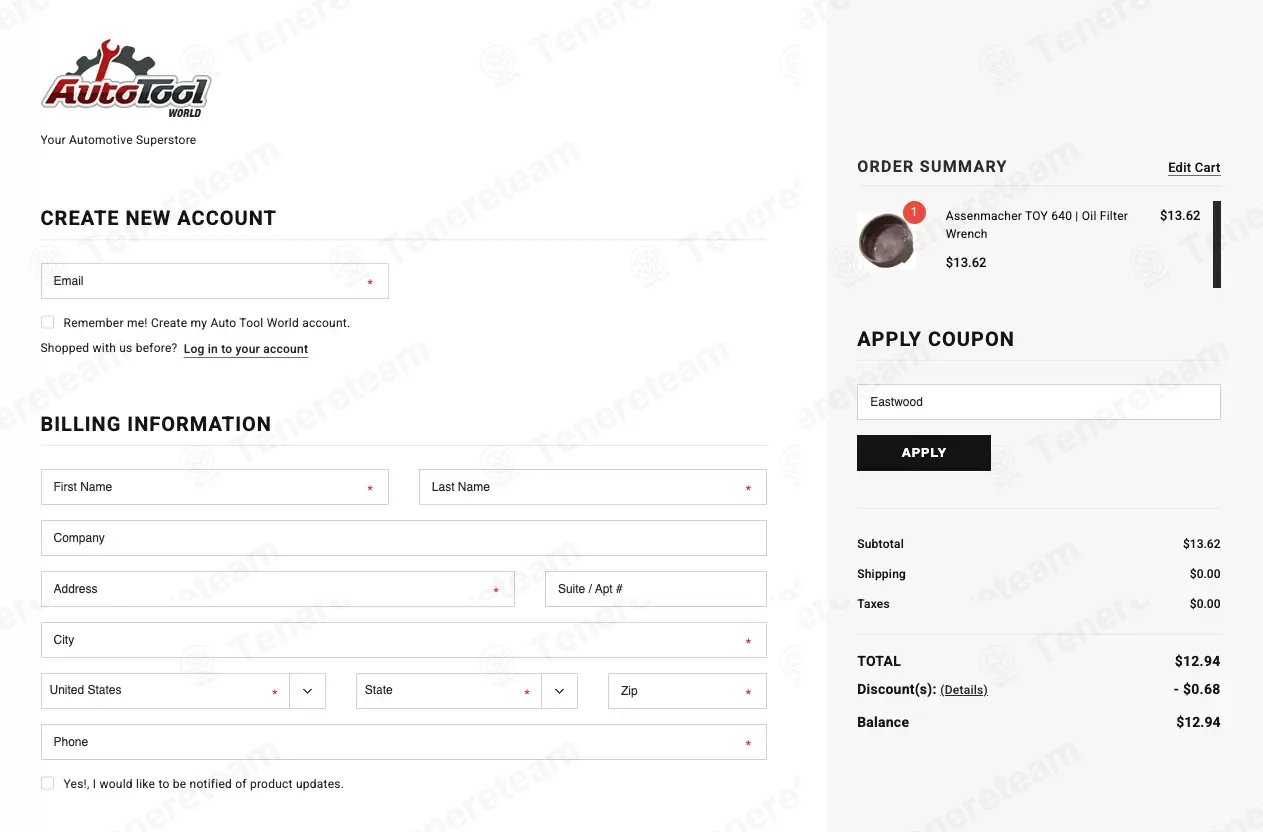View discount Details link
The image size is (1263, 832).
pos(964,690)
